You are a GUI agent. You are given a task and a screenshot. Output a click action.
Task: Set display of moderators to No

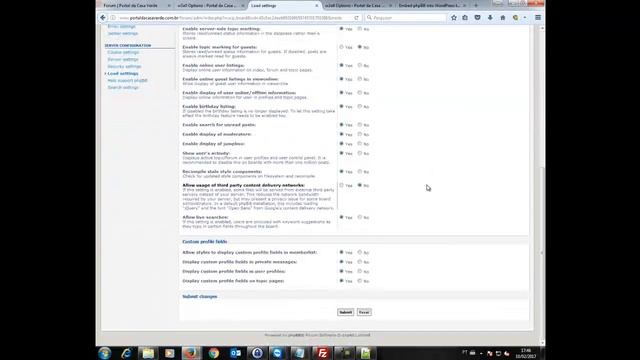pyautogui.click(x=360, y=134)
